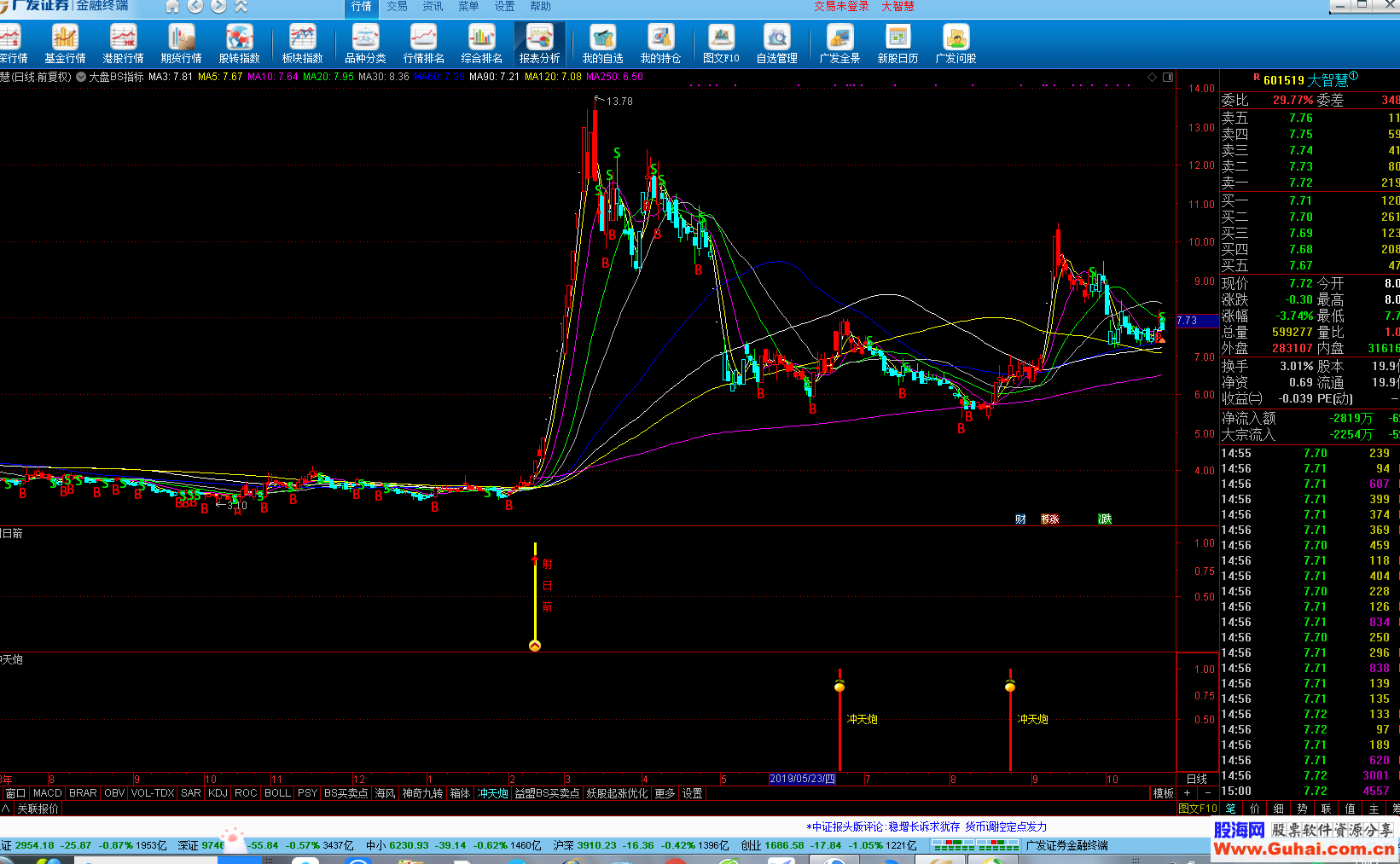This screenshot has height=864, width=1400.
Task: Open 关联报价 related quotes
Action: [38, 809]
